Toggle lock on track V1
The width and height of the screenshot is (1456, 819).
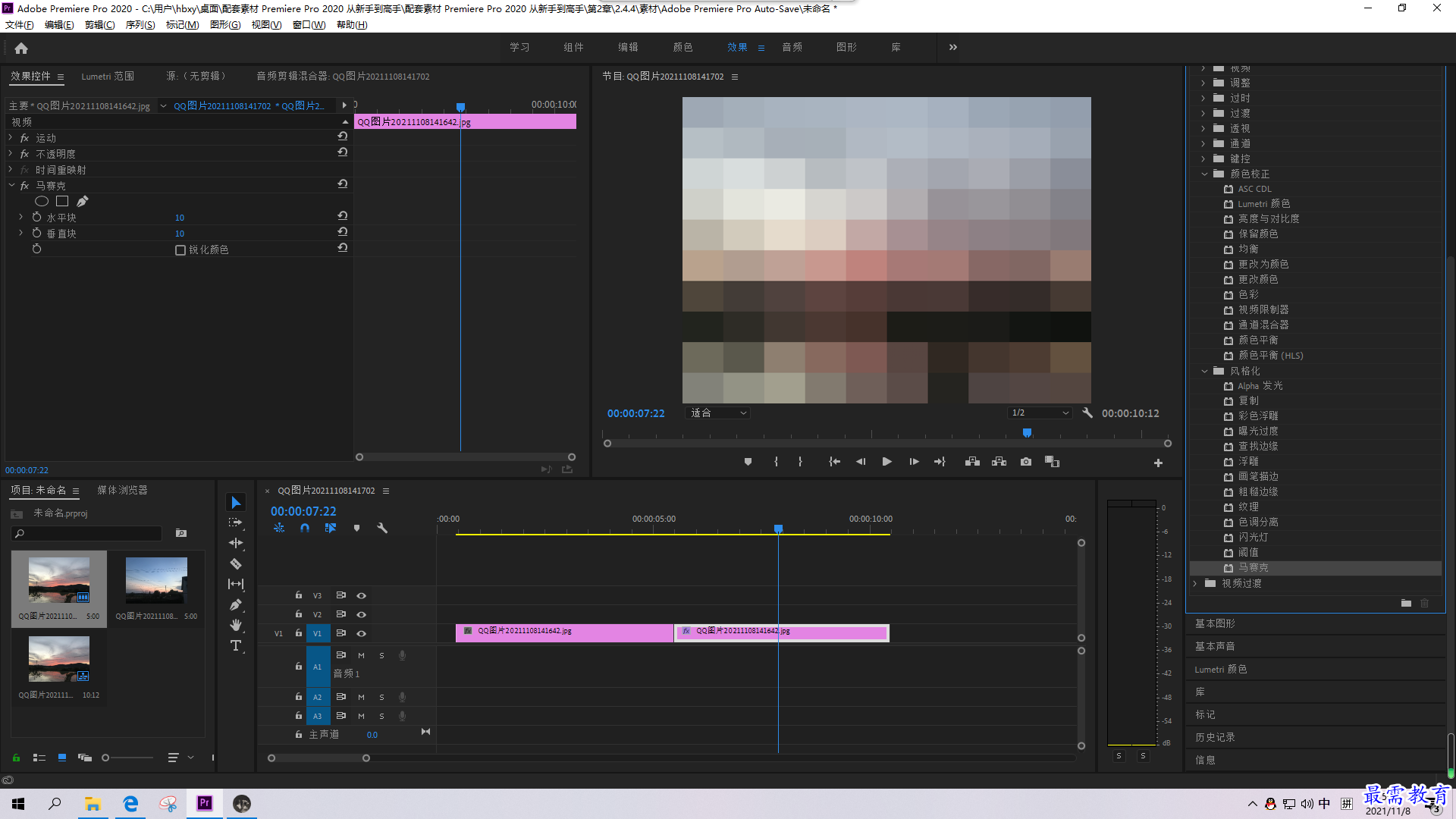point(299,633)
